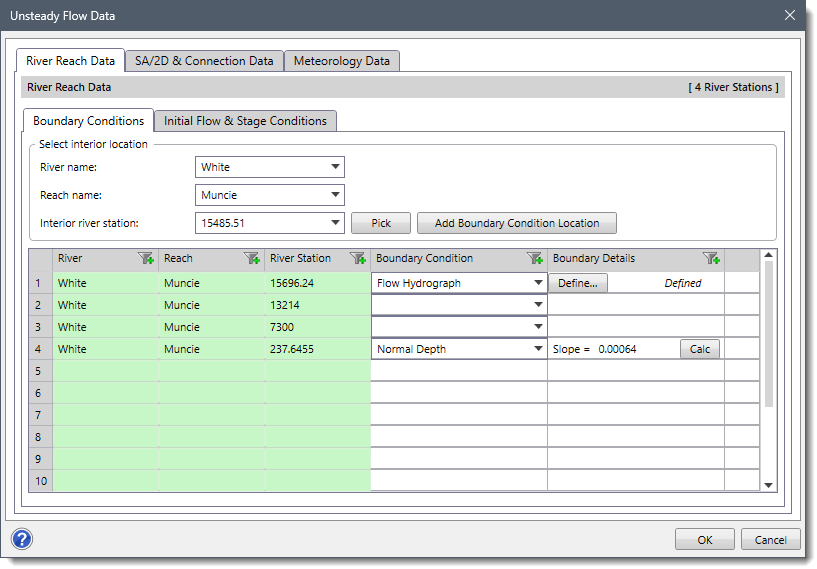The width and height of the screenshot is (817, 569).
Task: Click the vertical scrollbar thumb of the table
Action: (769, 333)
